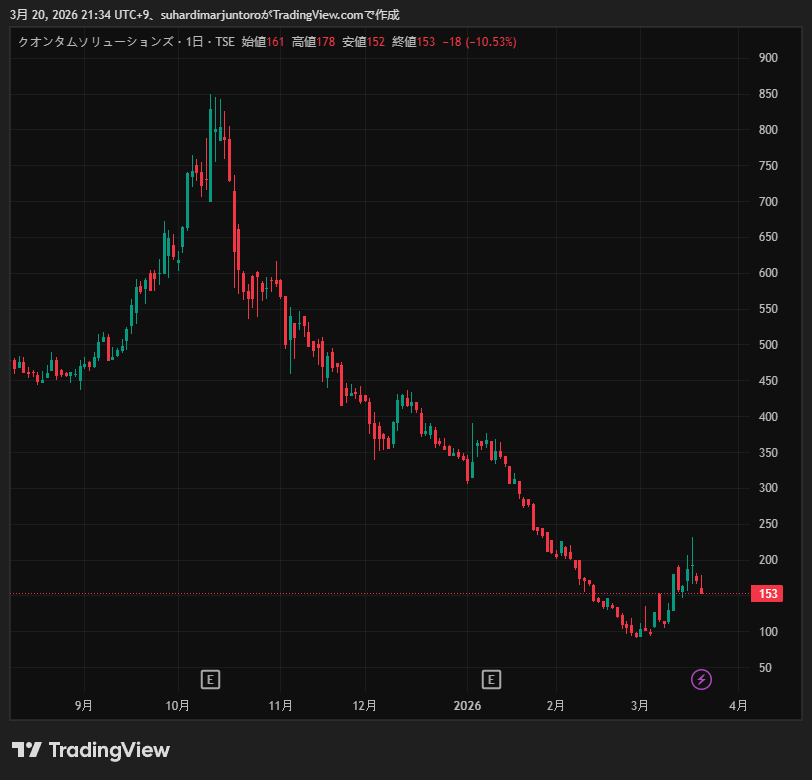This screenshot has width=812, height=780.
Task: Click the 750 price axis label
Action: (x=768, y=166)
